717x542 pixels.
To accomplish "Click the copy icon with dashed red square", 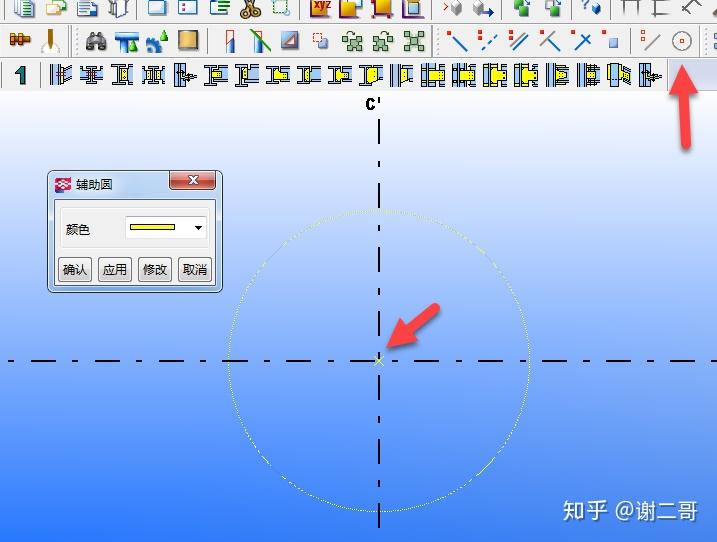I will pyautogui.click(x=320, y=40).
